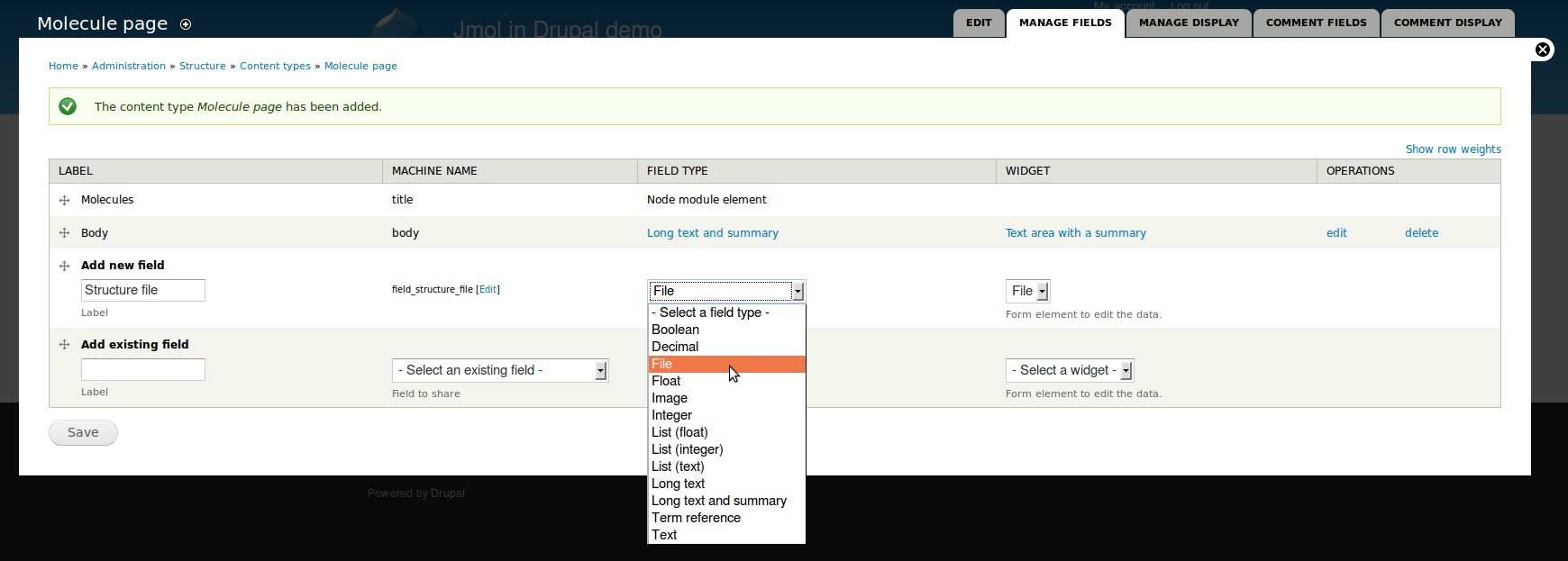Choose List (integer) option
Viewport: 1568px width, 561px height.
(x=726, y=449)
